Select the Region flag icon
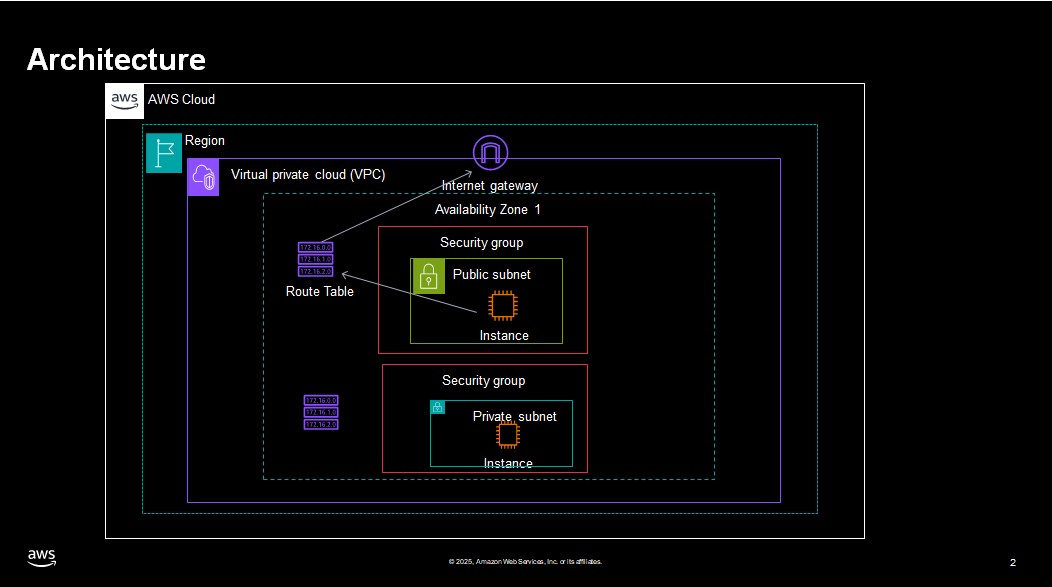Screen dimensions: 1052x587 point(164,153)
